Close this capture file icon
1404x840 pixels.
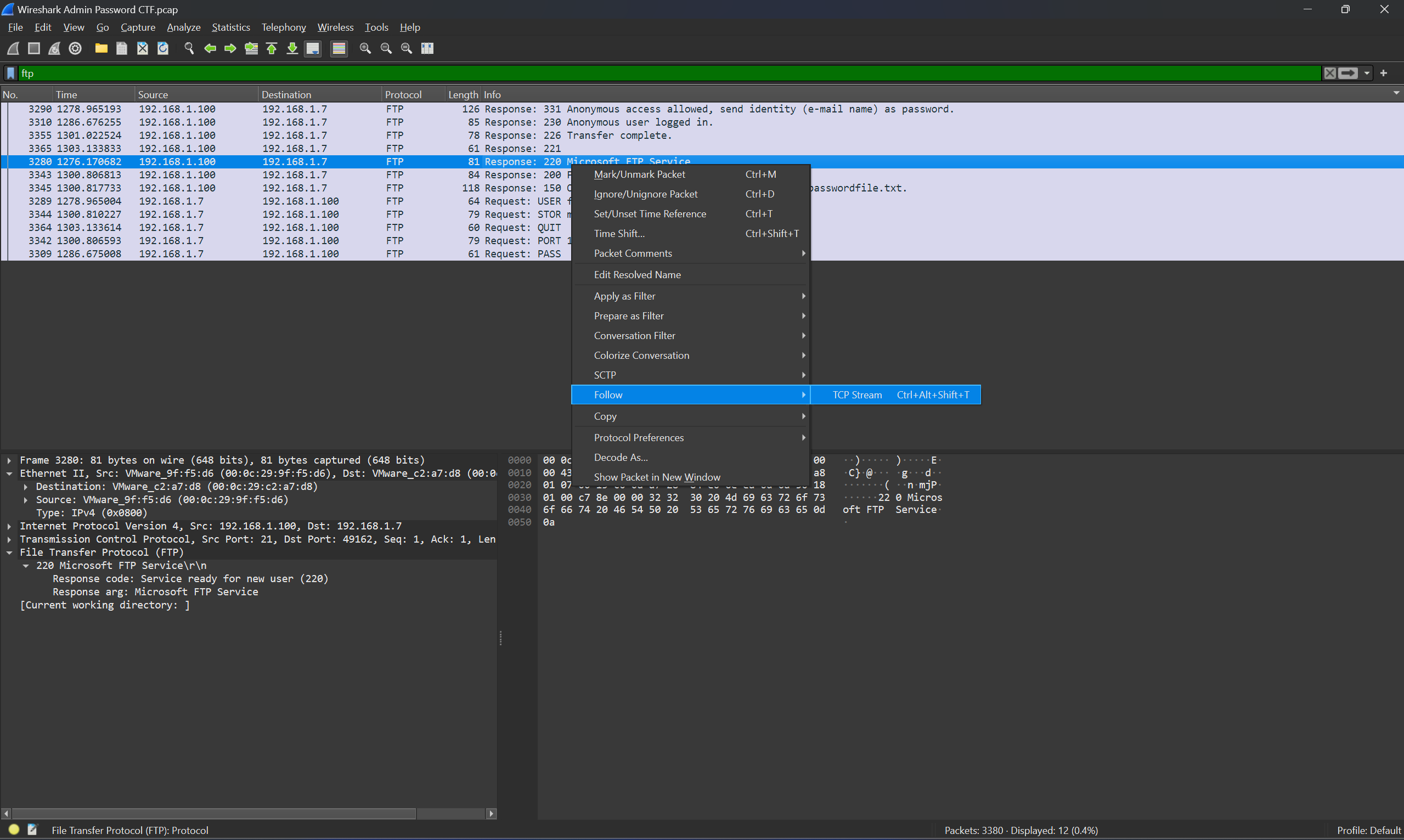point(143,49)
